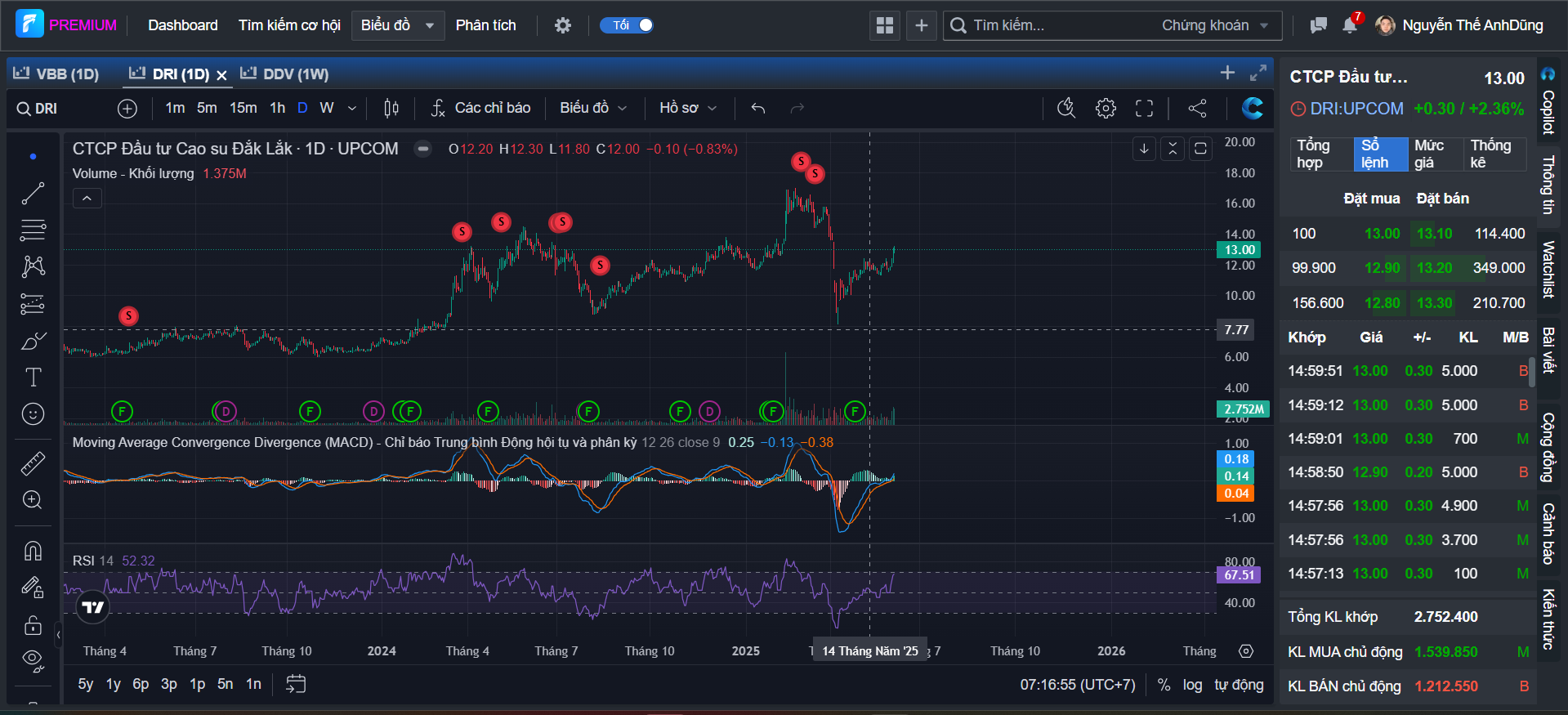Open chart settings gear in toolbar
The image size is (1568, 715).
[1106, 108]
